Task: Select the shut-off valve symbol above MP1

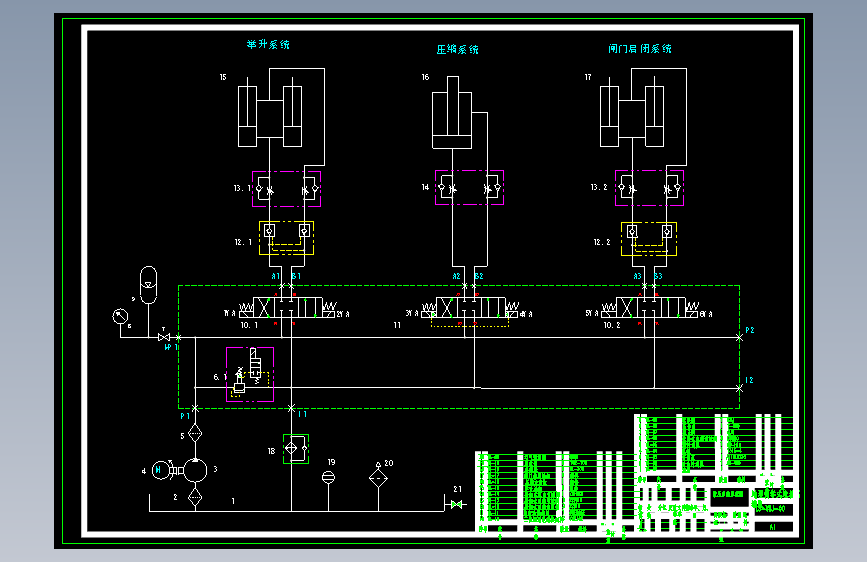Action: tap(164, 337)
